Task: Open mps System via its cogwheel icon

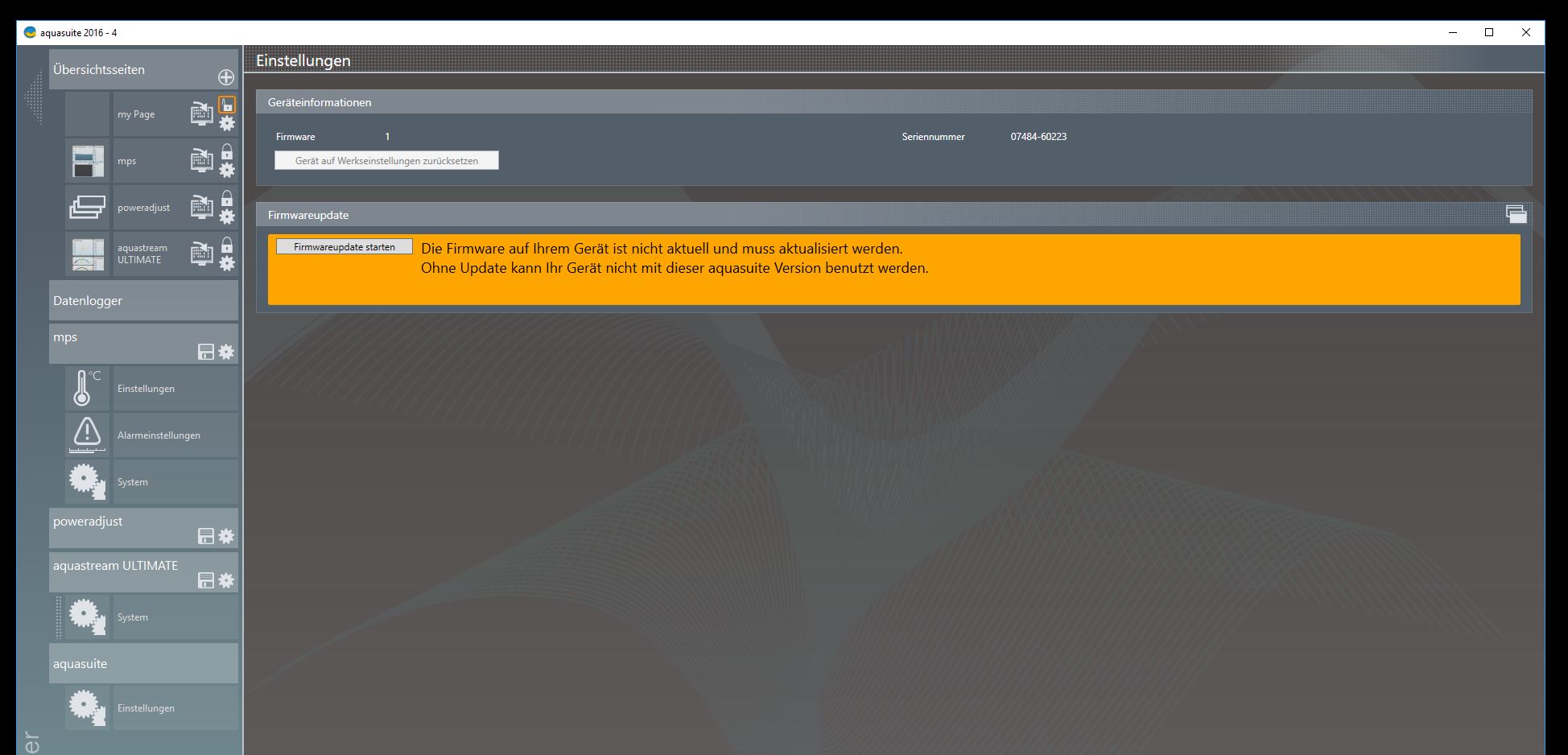Action: 87,481
